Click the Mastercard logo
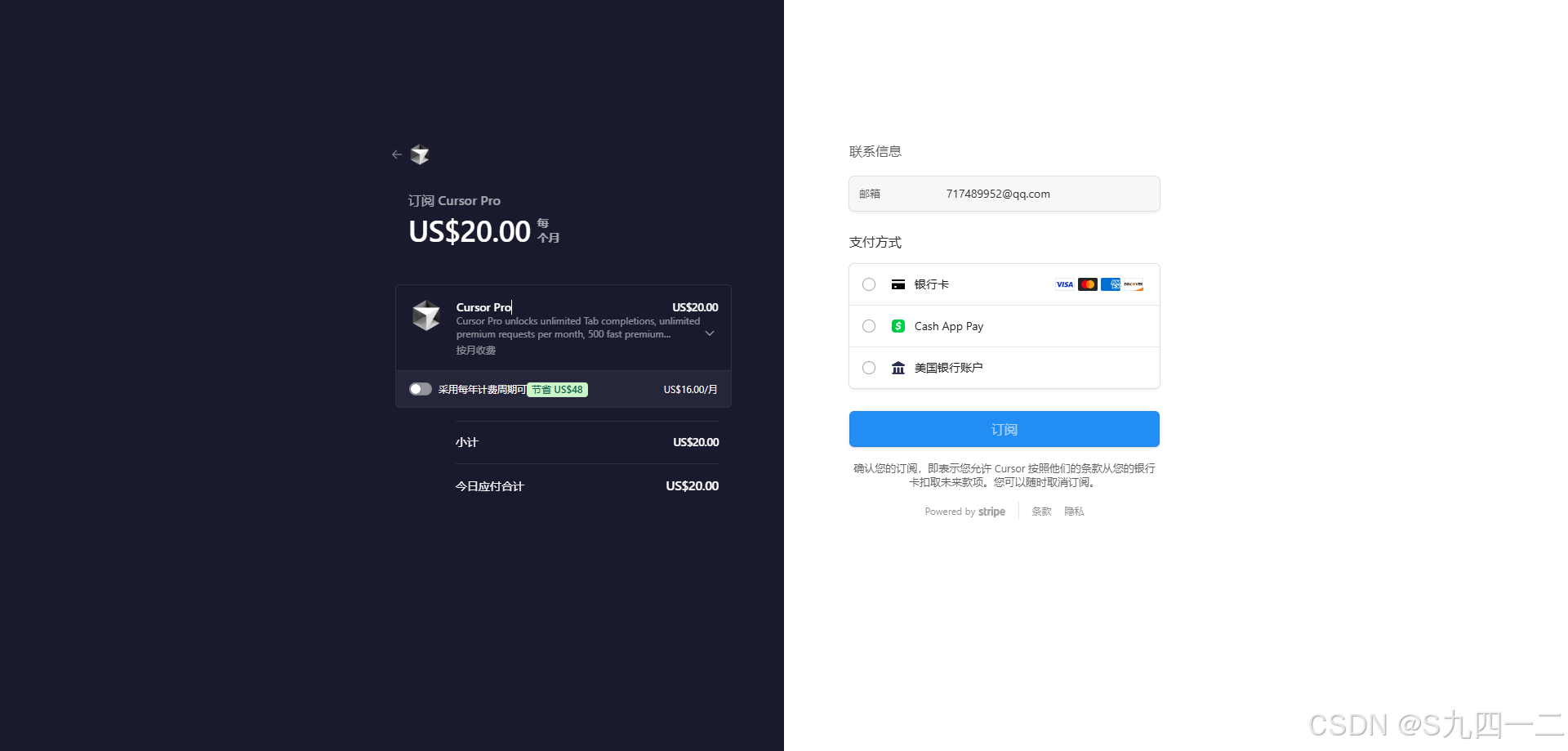This screenshot has width=1568, height=751. [1088, 284]
